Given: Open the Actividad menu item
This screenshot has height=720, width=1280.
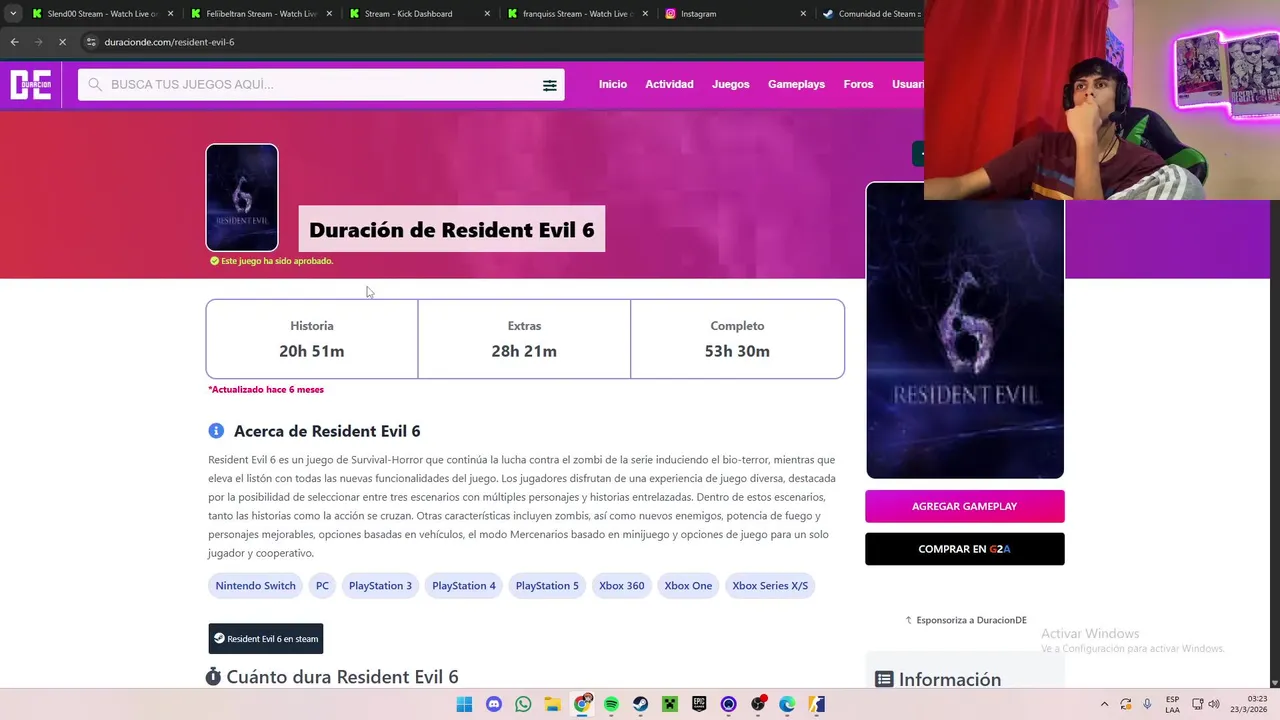Looking at the screenshot, I should [669, 84].
